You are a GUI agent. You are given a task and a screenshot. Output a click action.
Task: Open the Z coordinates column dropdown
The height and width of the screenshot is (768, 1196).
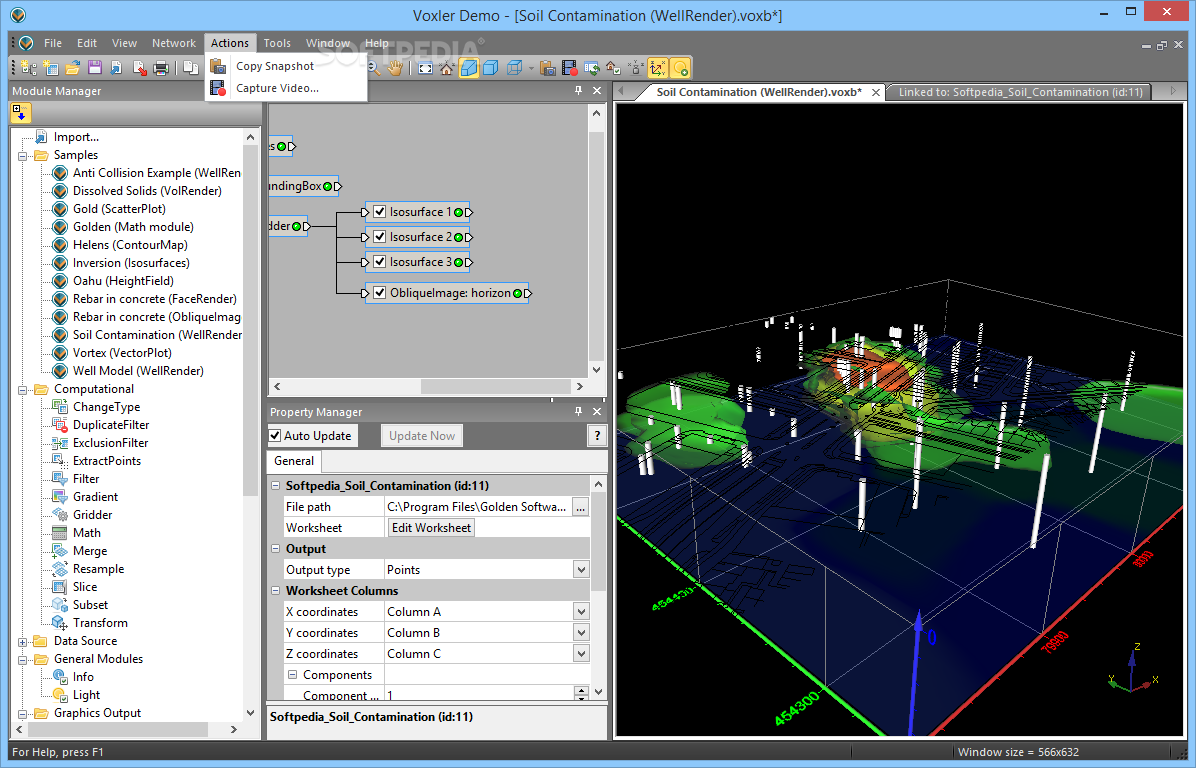[x=581, y=654]
